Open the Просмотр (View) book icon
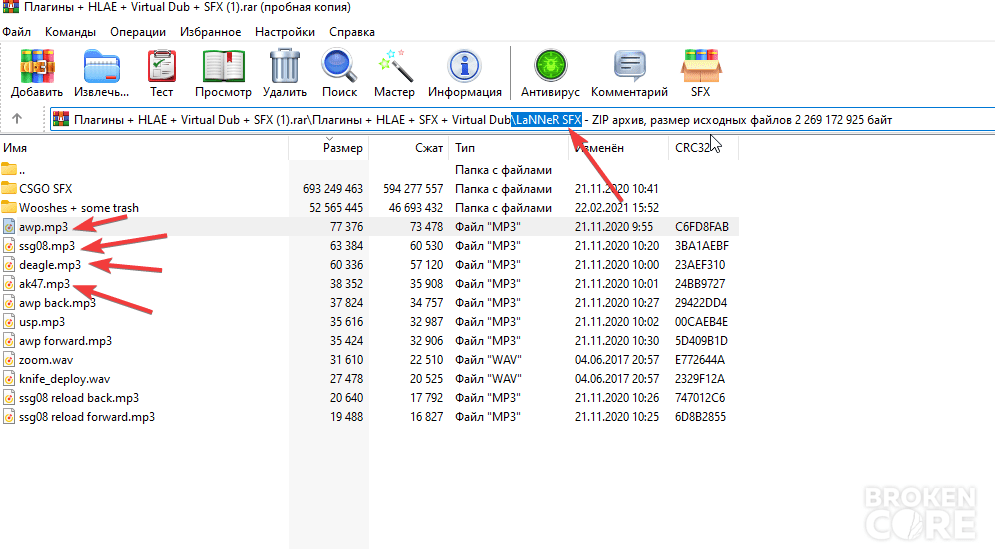This screenshot has height=549, width=995. 223,67
